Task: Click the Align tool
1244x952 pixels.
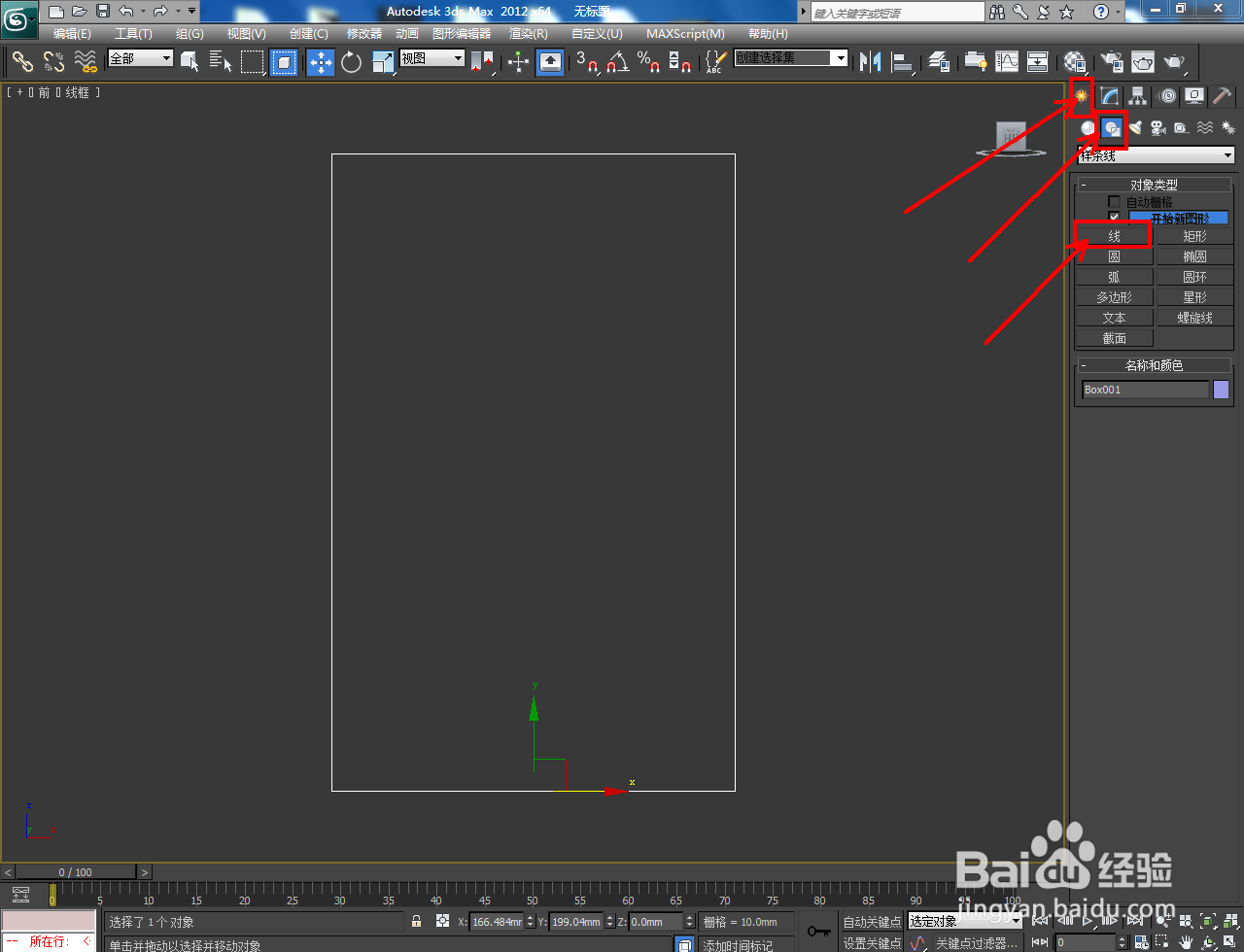Action: pyautogui.click(x=903, y=62)
